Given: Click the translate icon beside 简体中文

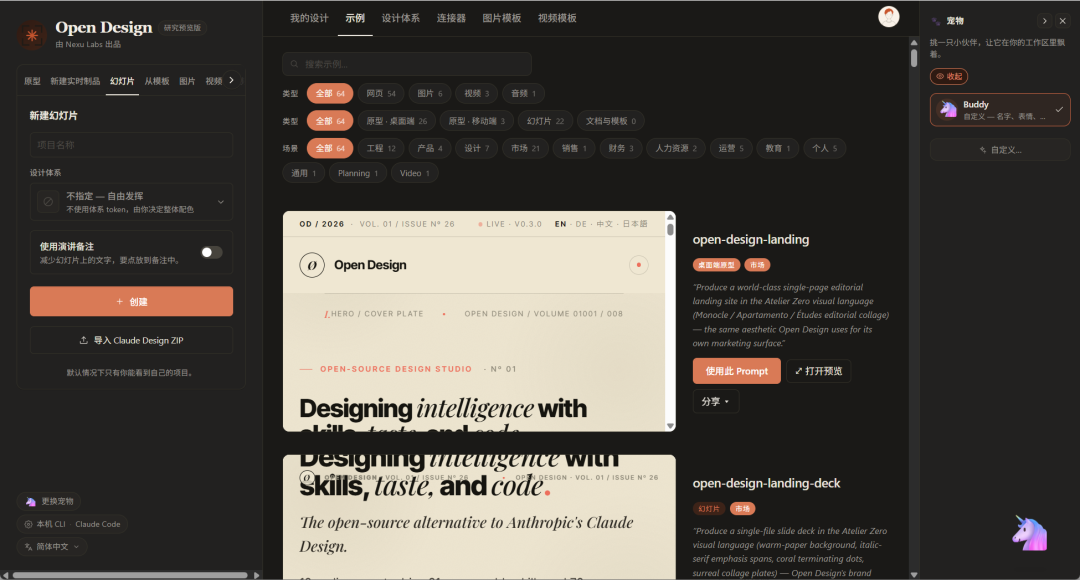Looking at the screenshot, I should [x=28, y=547].
